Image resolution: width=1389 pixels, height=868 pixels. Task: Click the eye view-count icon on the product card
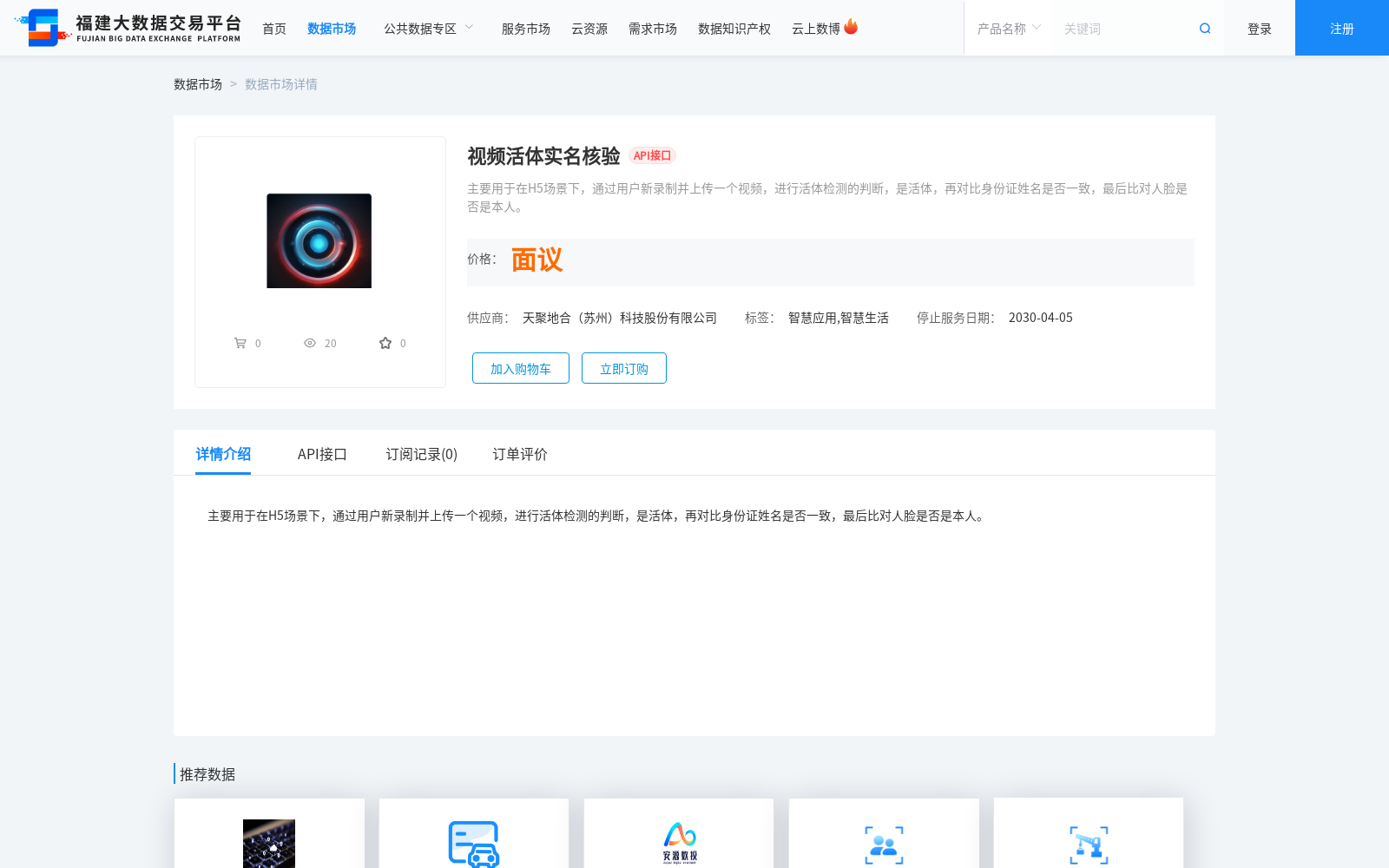pos(310,342)
